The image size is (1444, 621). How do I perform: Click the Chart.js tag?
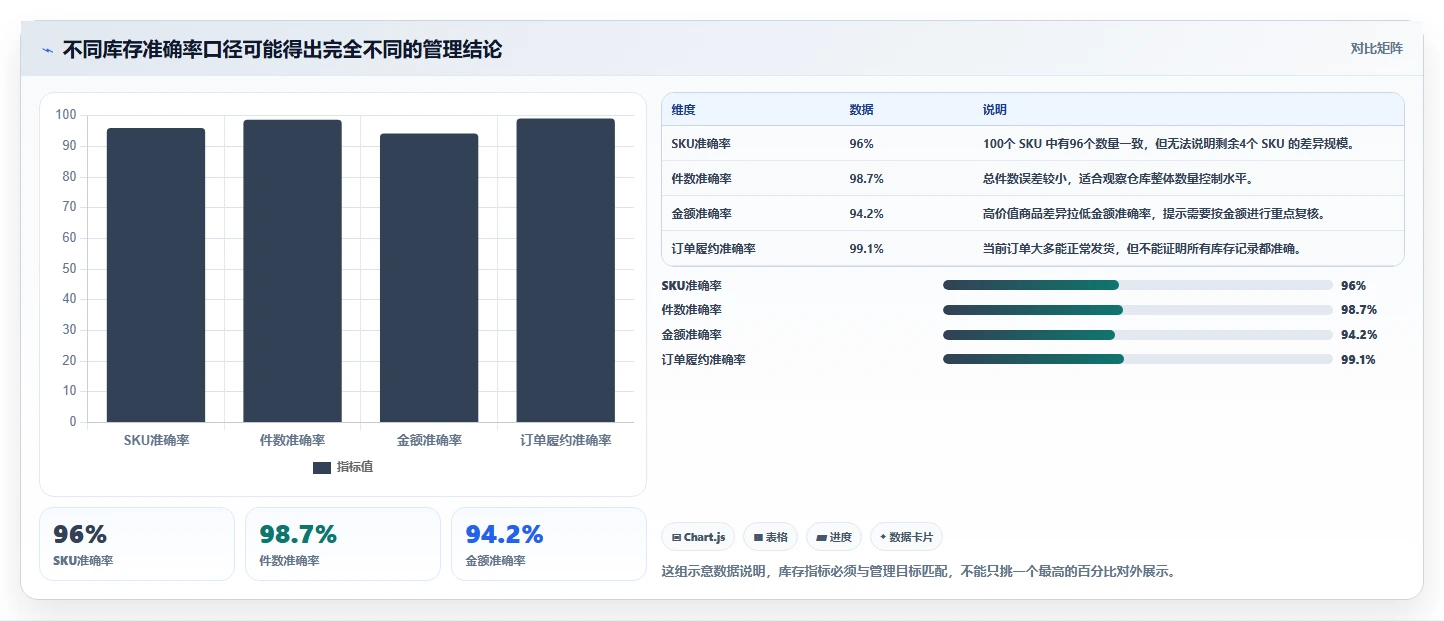pyautogui.click(x=698, y=537)
